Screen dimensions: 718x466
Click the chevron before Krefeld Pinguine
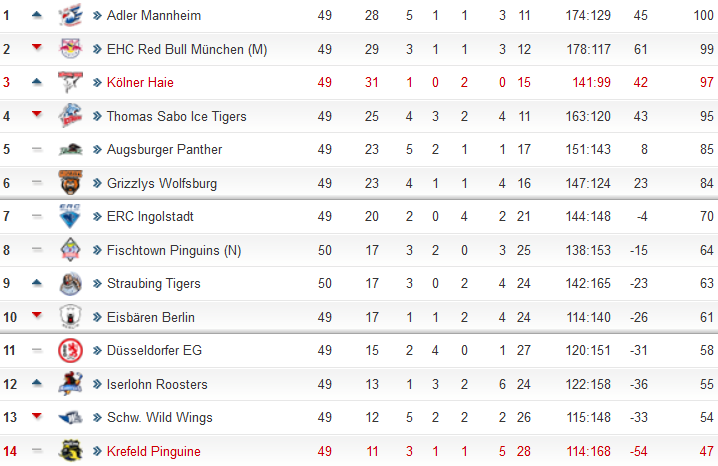pyautogui.click(x=97, y=451)
